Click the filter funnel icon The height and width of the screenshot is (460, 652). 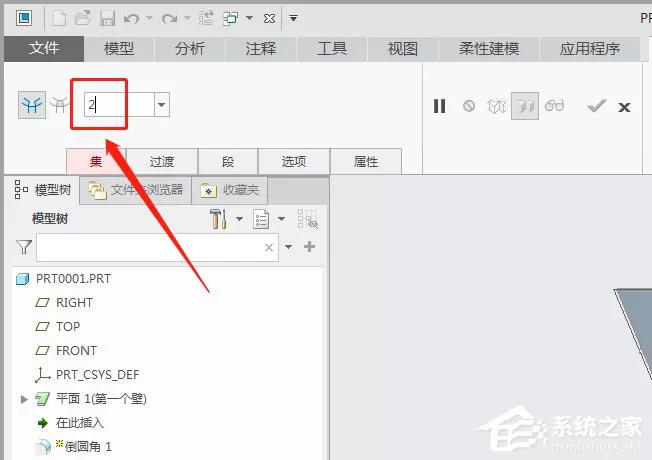click(24, 247)
